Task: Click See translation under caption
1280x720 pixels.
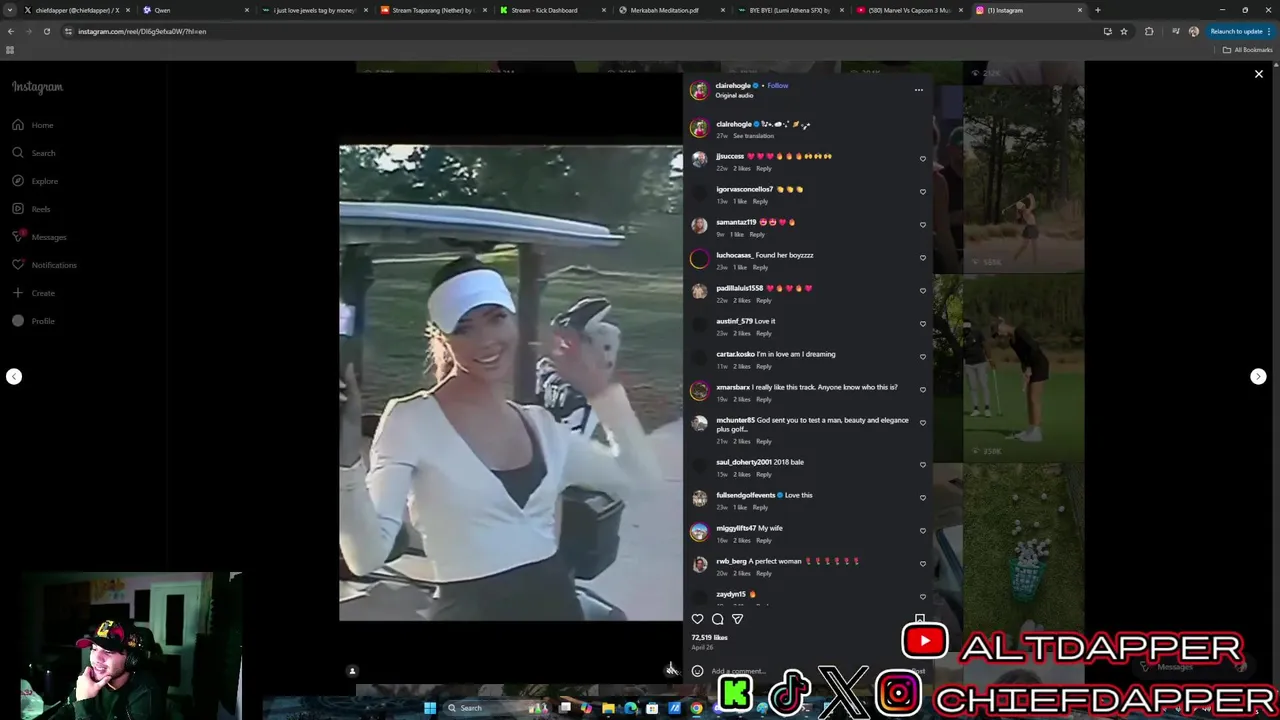Action: click(x=754, y=136)
